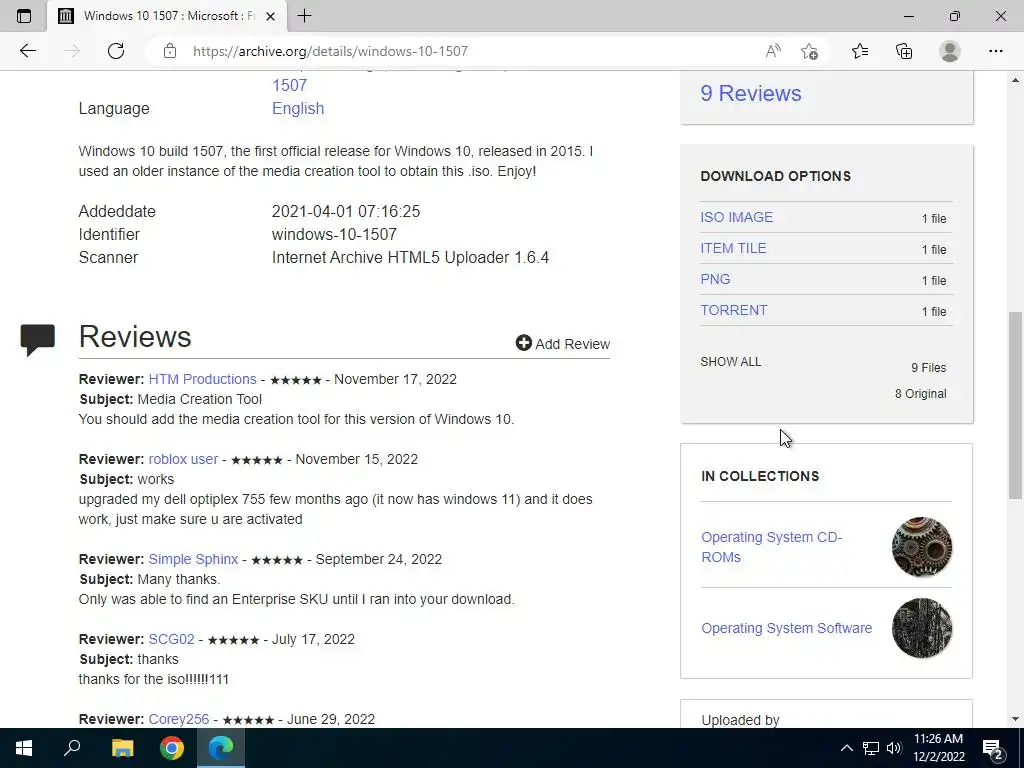The width and height of the screenshot is (1024, 768).
Task: Open Edge Settings and more menu
Action: click(x=995, y=51)
